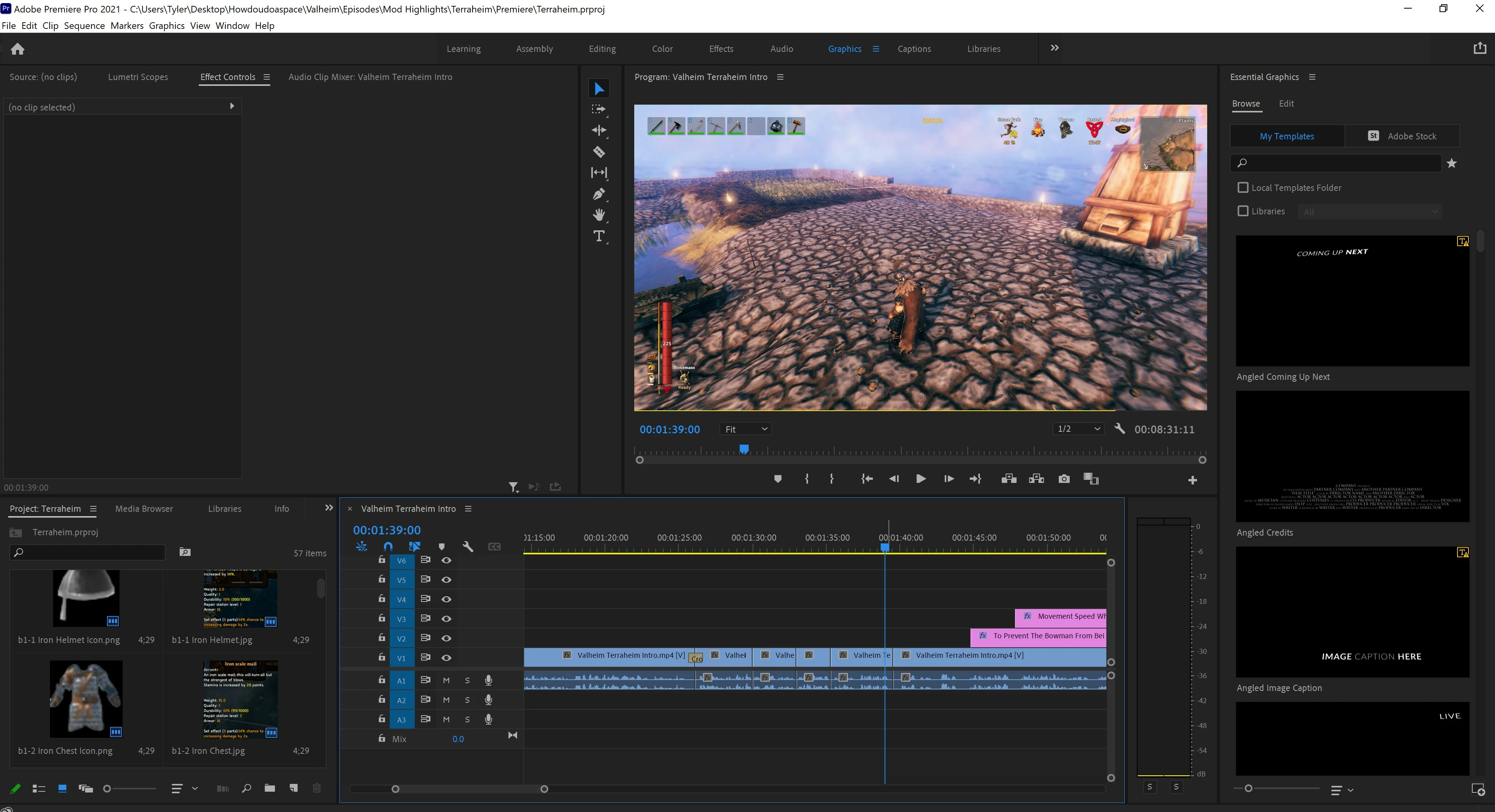
Task: Switch to the Color workspace tab
Action: (x=662, y=49)
